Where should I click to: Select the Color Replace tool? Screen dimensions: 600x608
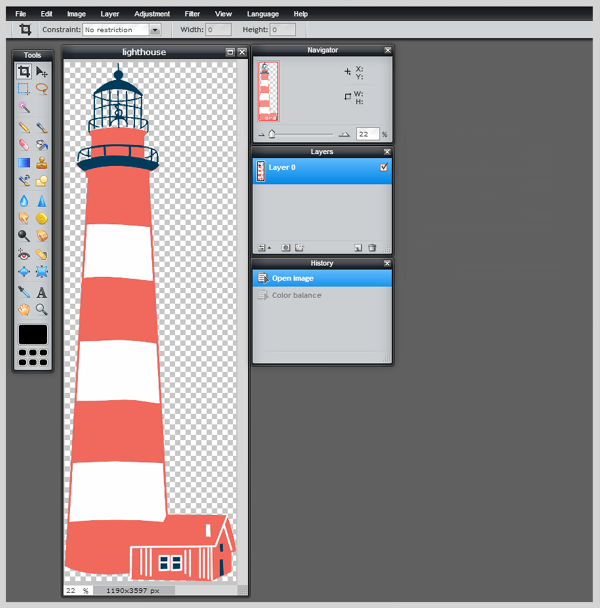point(24,181)
